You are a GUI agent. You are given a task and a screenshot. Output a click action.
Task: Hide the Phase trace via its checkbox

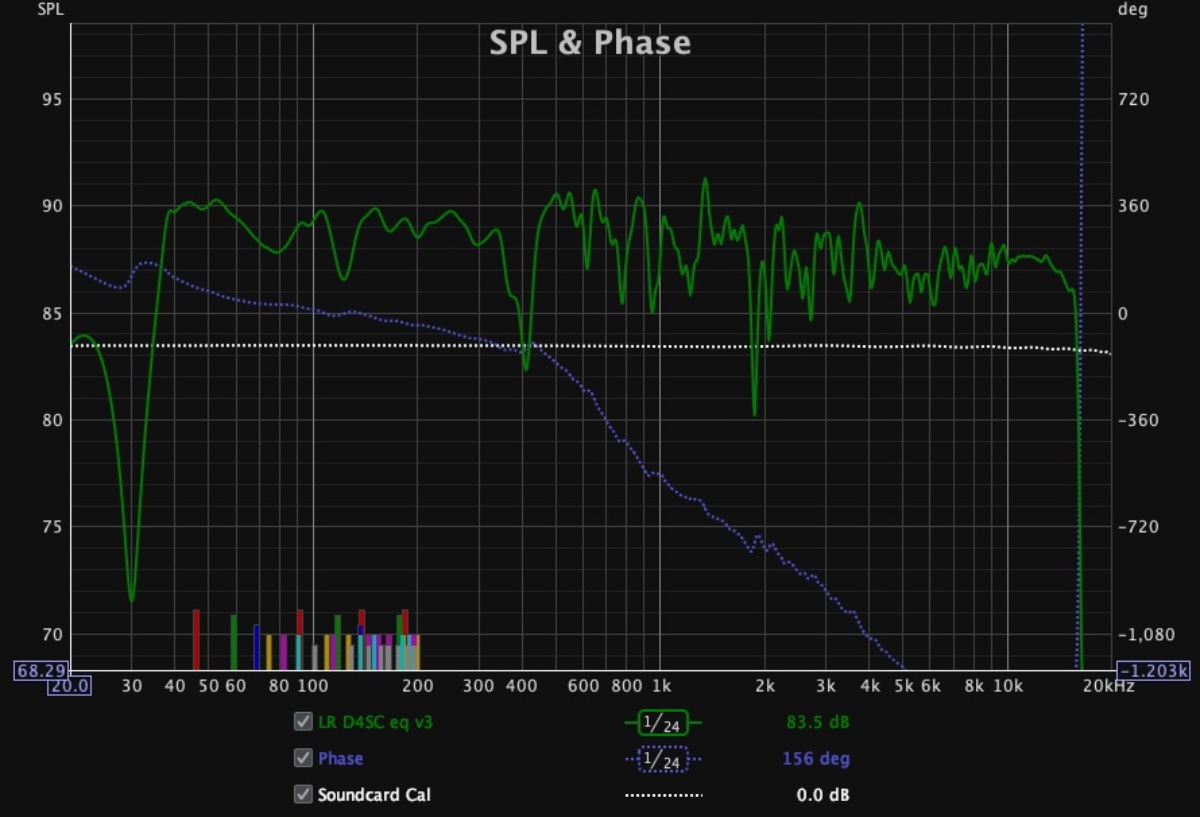pyautogui.click(x=303, y=758)
